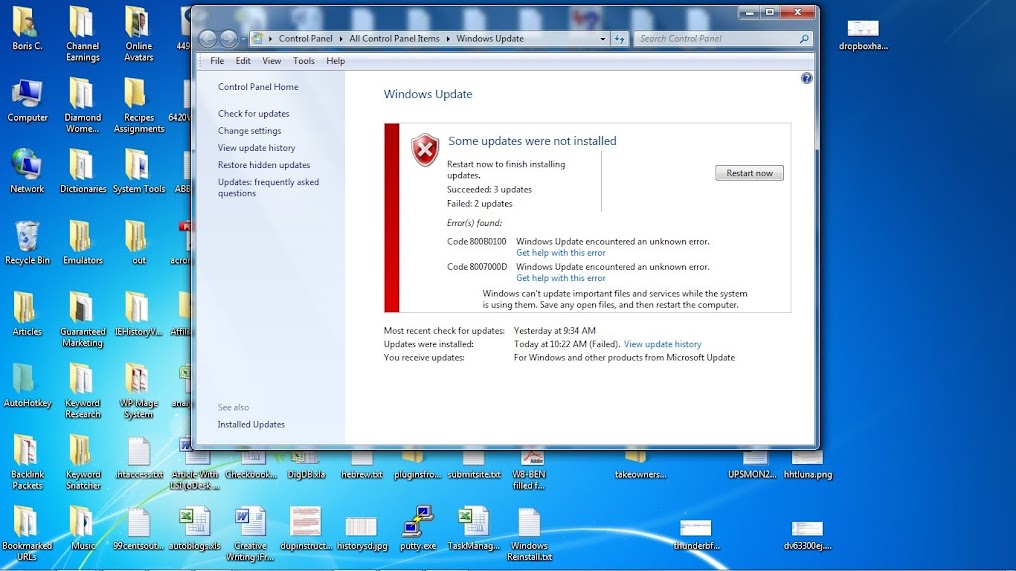Select the Emulators folder

click(x=82, y=242)
